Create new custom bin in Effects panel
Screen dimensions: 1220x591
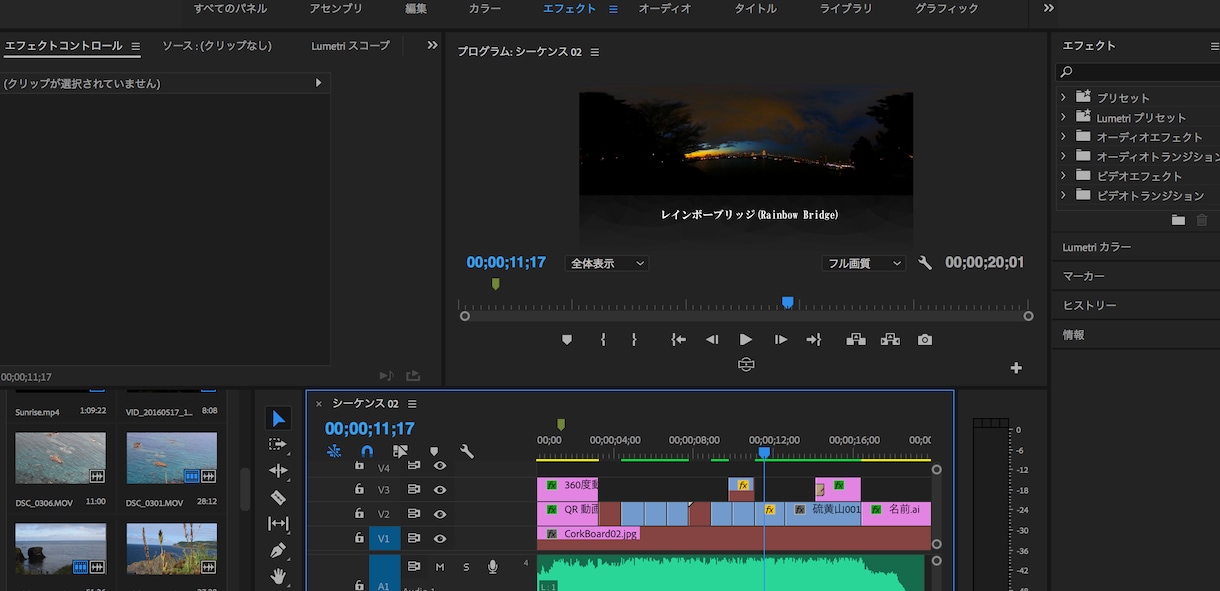[1178, 220]
